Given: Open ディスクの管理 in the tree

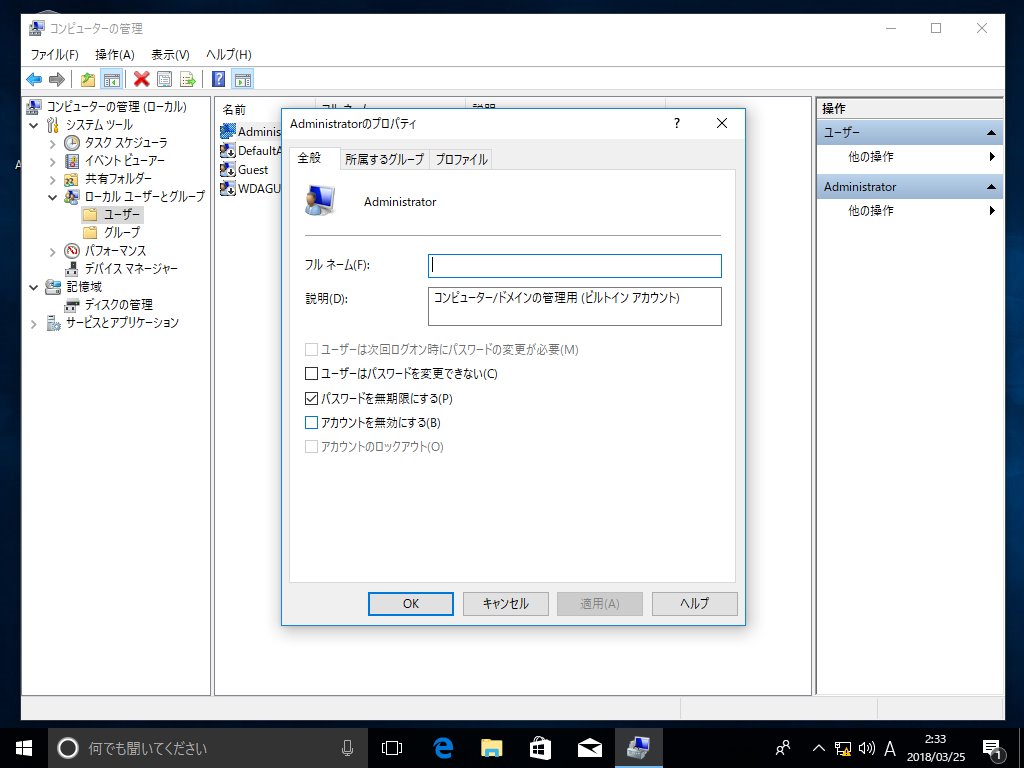Looking at the screenshot, I should click(x=118, y=304).
